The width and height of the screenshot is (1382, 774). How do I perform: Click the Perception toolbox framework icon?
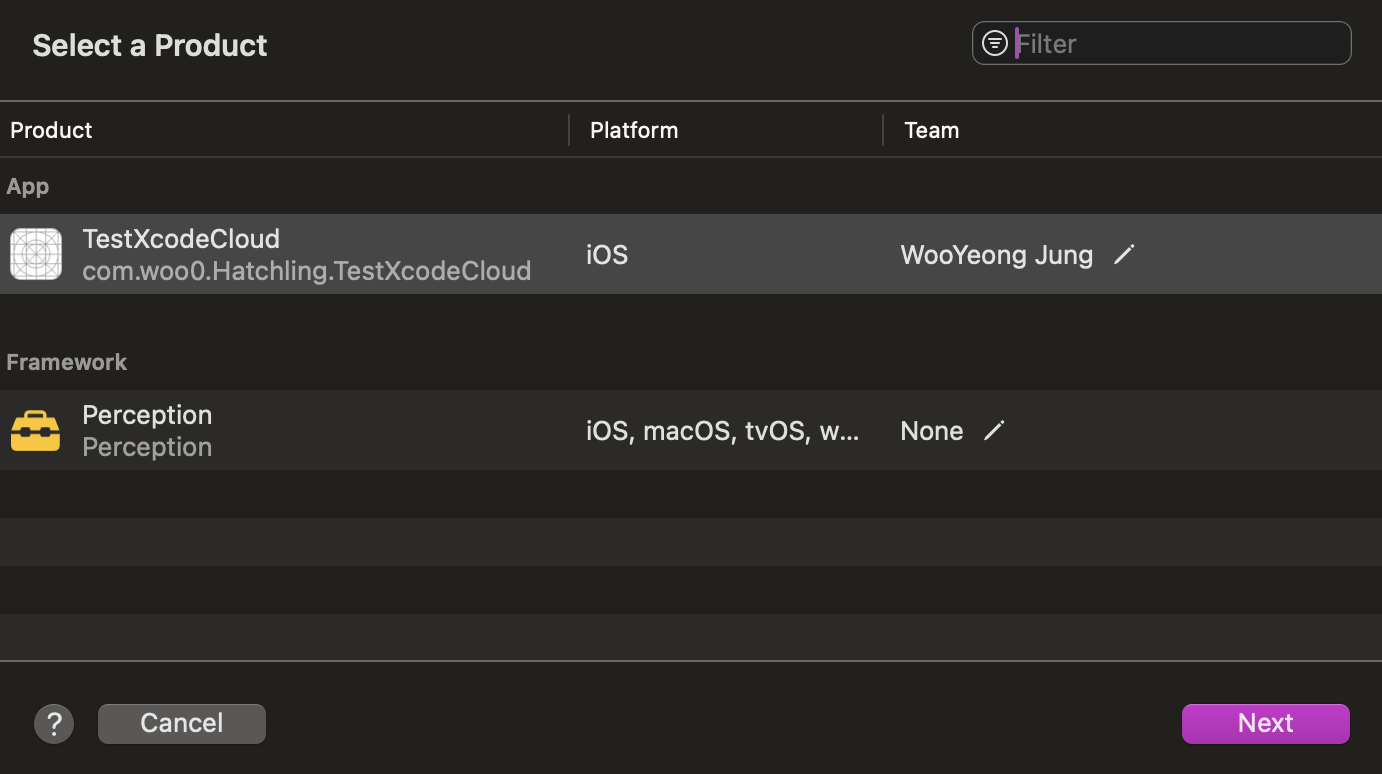pos(36,431)
